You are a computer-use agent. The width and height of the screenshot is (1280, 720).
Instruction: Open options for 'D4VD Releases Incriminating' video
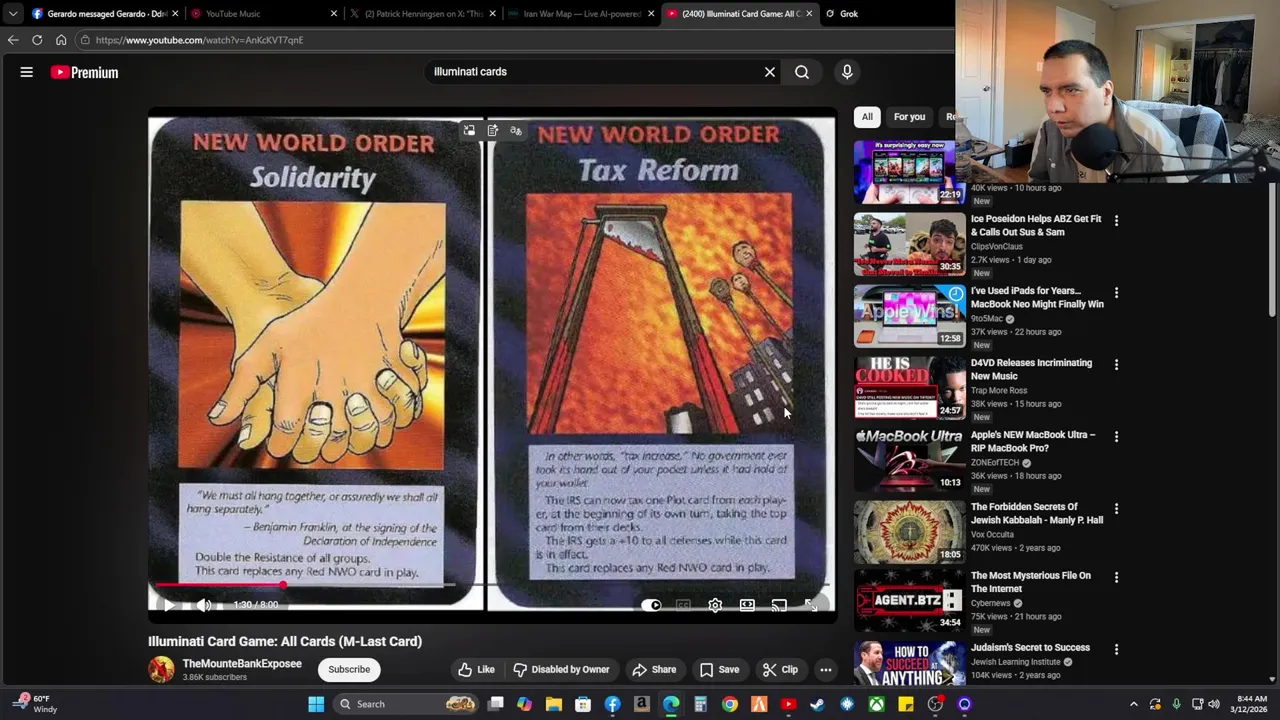[1116, 364]
